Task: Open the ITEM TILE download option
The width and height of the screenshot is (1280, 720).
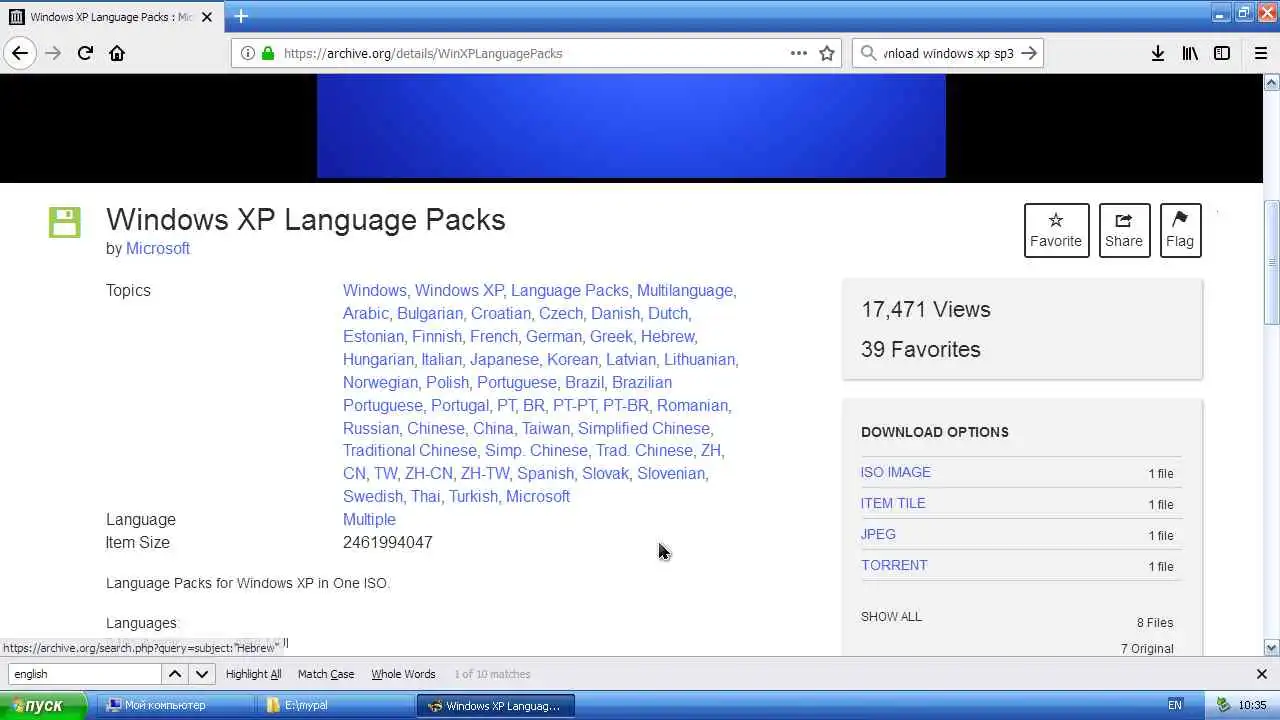Action: pyautogui.click(x=893, y=503)
